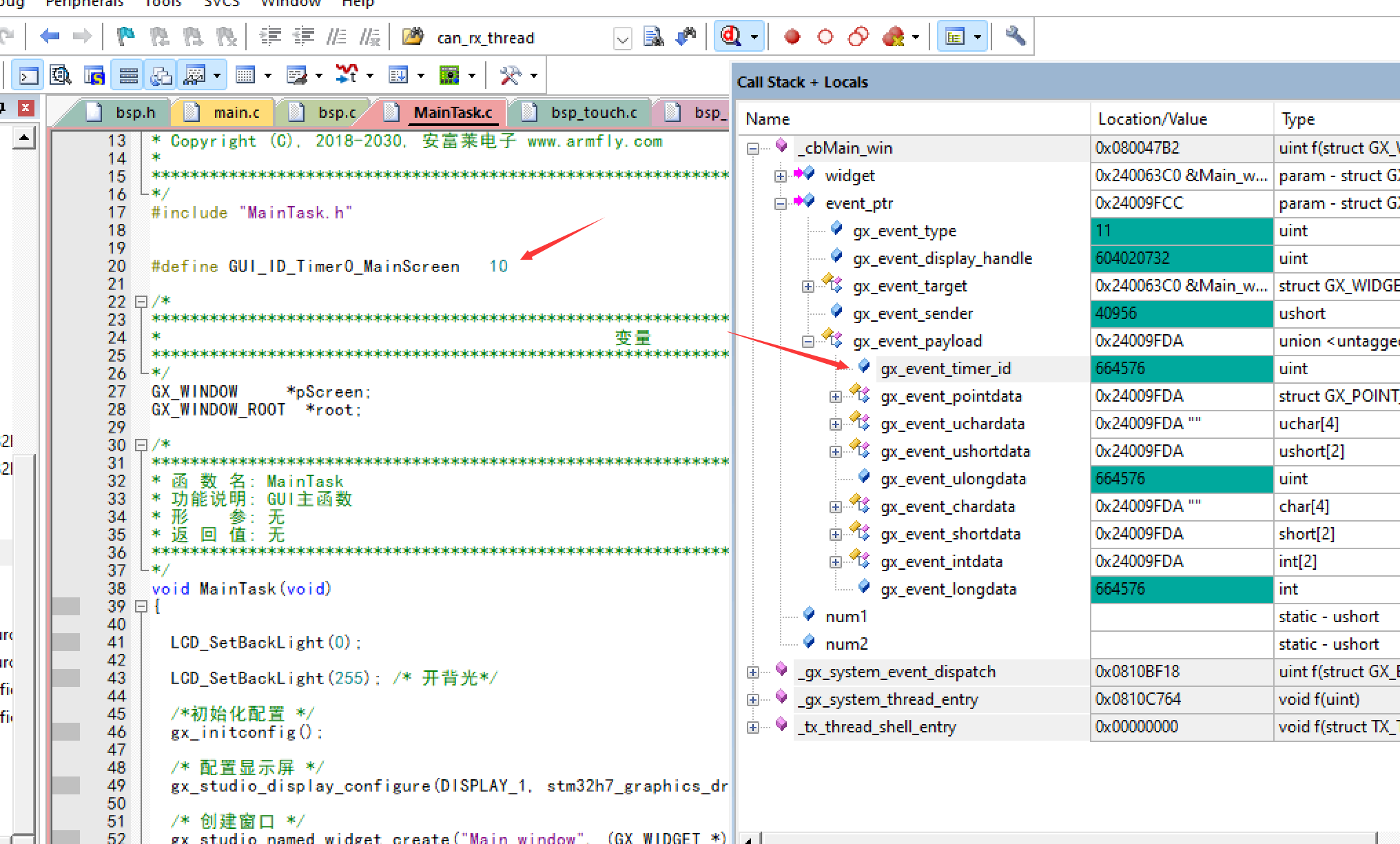Expand gx_event_target node
Viewport: 1400px width, 844px height.
[808, 286]
